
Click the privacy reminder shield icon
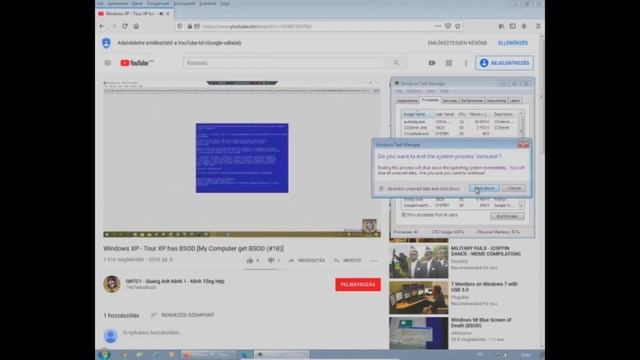tap(106, 43)
